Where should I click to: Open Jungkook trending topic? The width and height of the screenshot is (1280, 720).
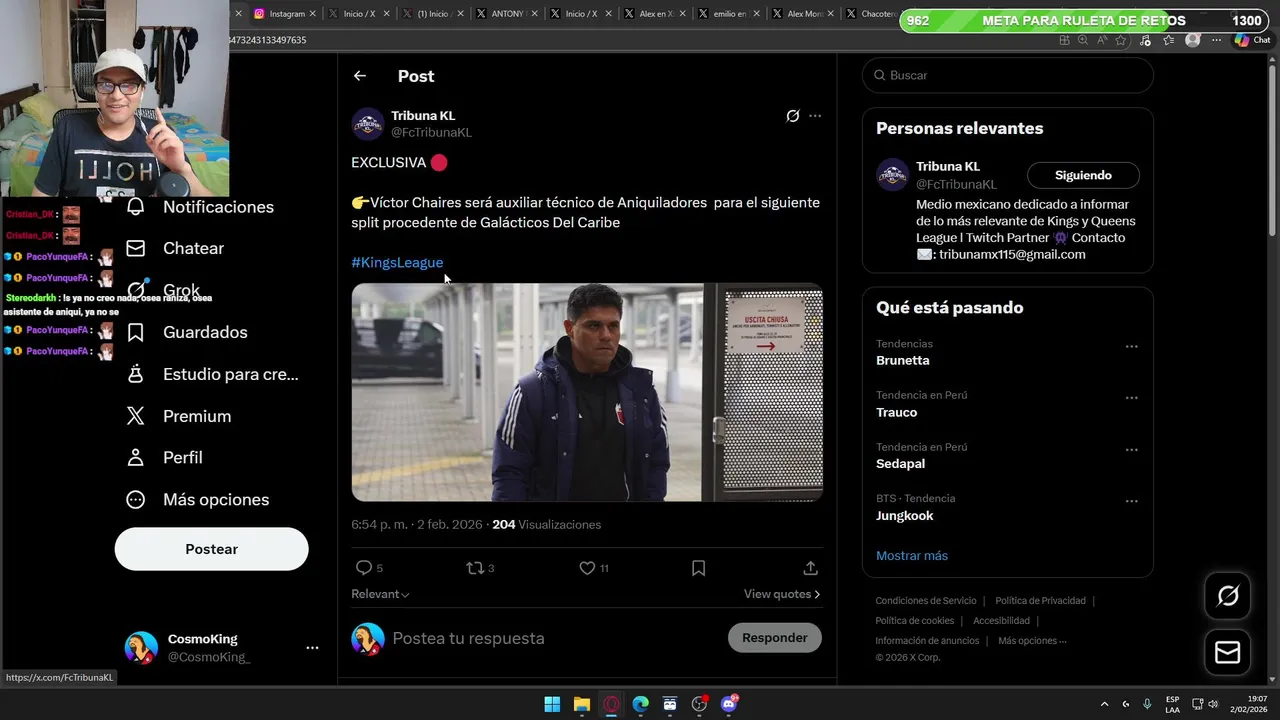pos(905,516)
